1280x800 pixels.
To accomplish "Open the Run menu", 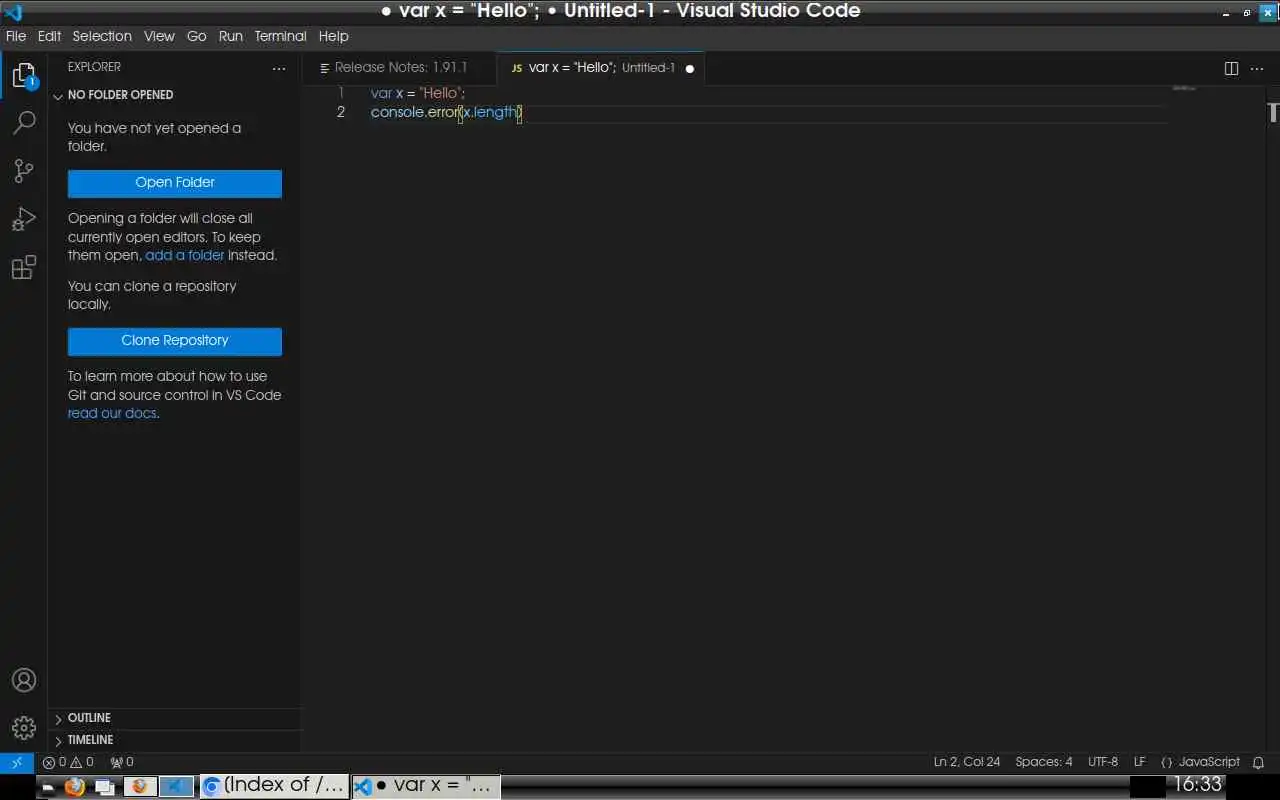I will tap(231, 36).
